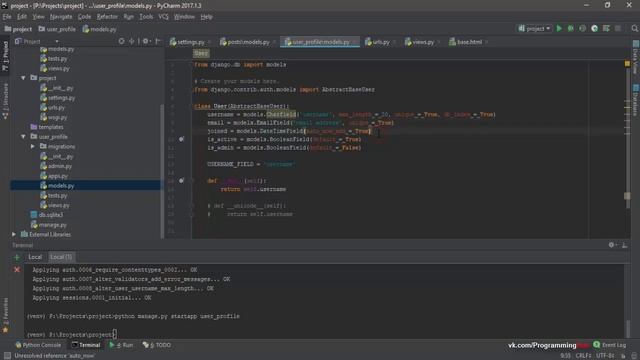This screenshot has height=360, width=640.
Task: Open Project view selector dropdown
Action: click(x=37, y=41)
